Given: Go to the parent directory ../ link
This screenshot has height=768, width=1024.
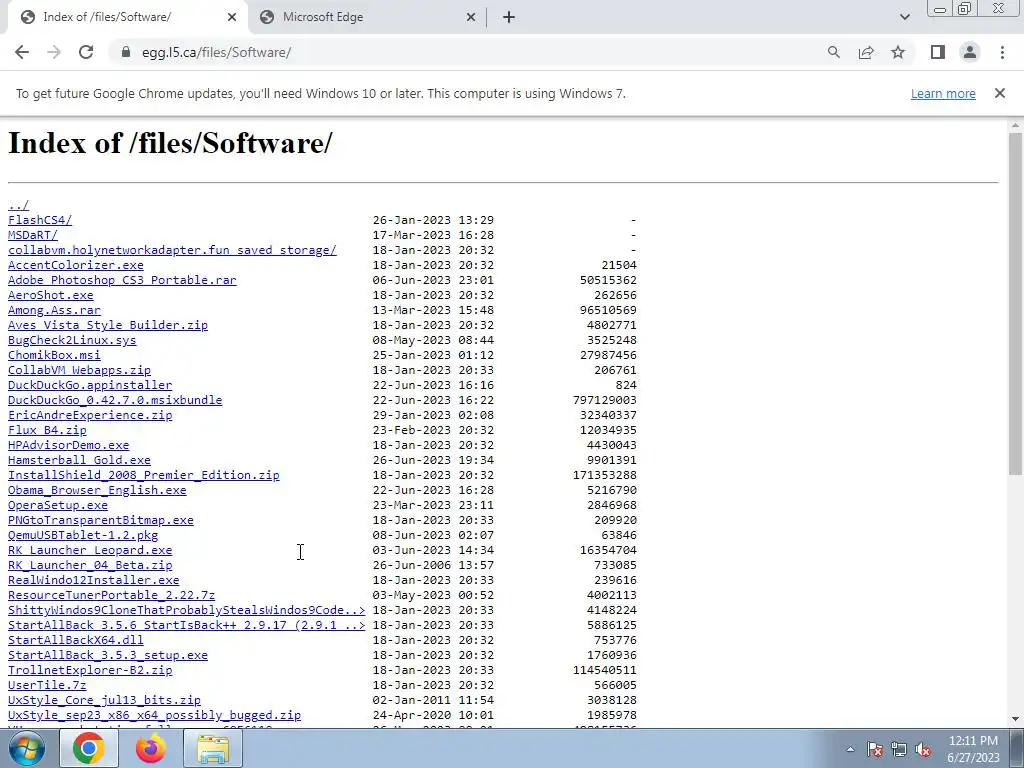Looking at the screenshot, I should point(18,205).
